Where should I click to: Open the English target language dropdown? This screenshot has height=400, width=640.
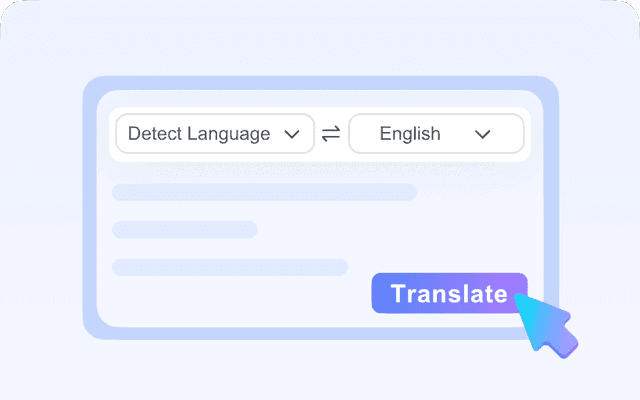pos(436,133)
